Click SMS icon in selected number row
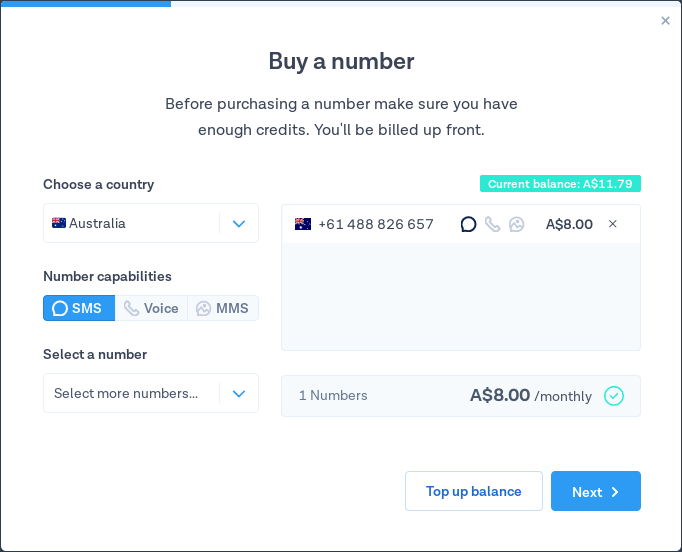Screen dimensions: 682x552 pos(468,224)
